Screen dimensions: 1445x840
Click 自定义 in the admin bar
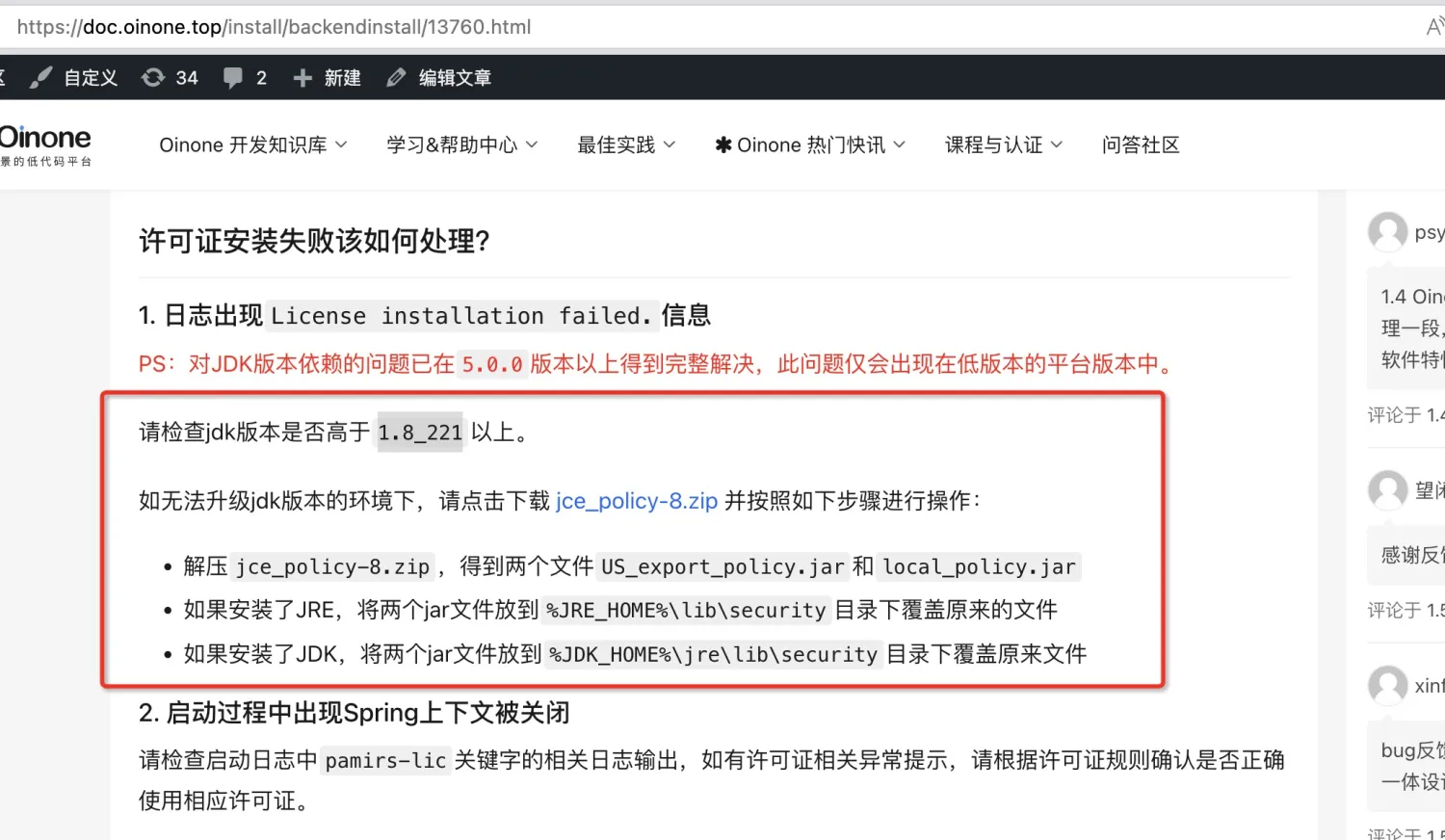(x=91, y=78)
